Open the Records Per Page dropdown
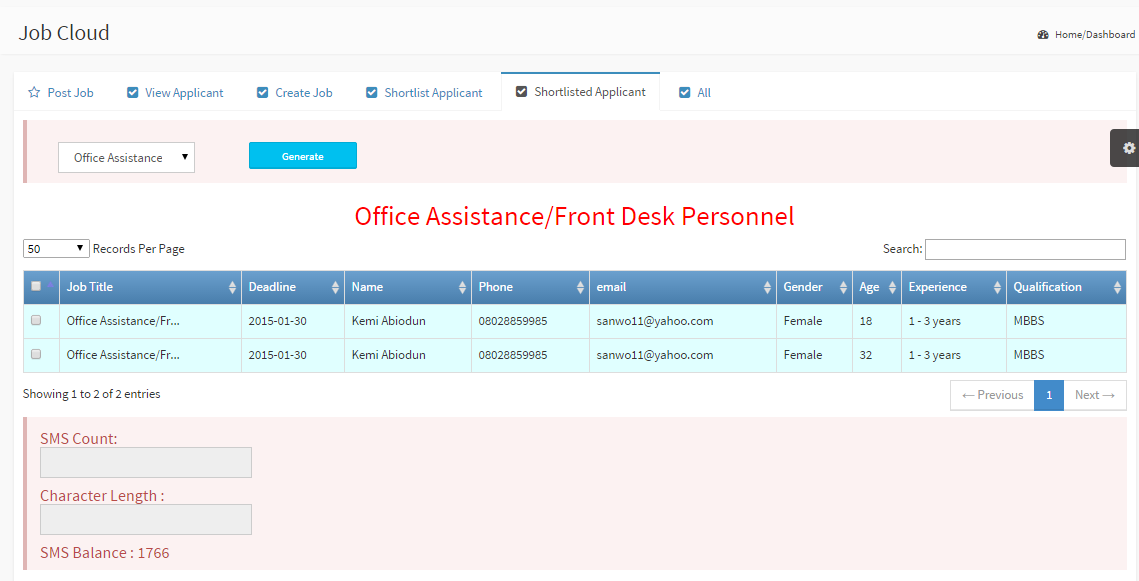 tap(56, 249)
